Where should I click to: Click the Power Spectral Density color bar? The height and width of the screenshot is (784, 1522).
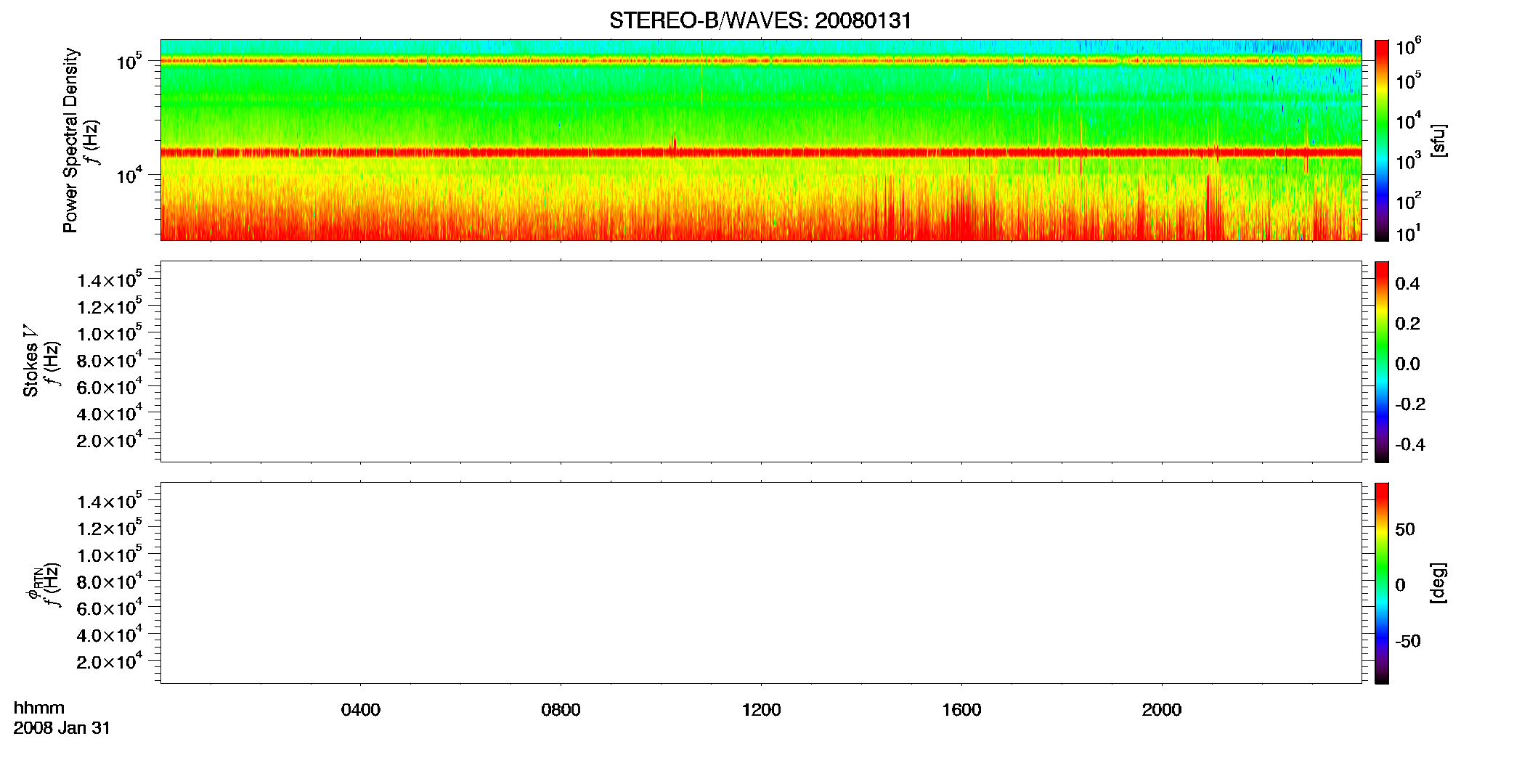[x=1382, y=140]
